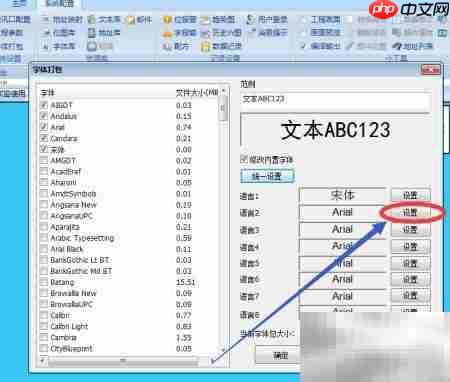Click 设置 button for 语言6
The width and height of the screenshot is (450, 382).
pos(410,279)
